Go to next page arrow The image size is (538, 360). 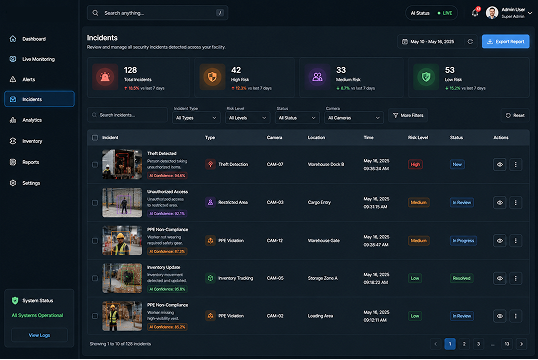click(x=522, y=344)
